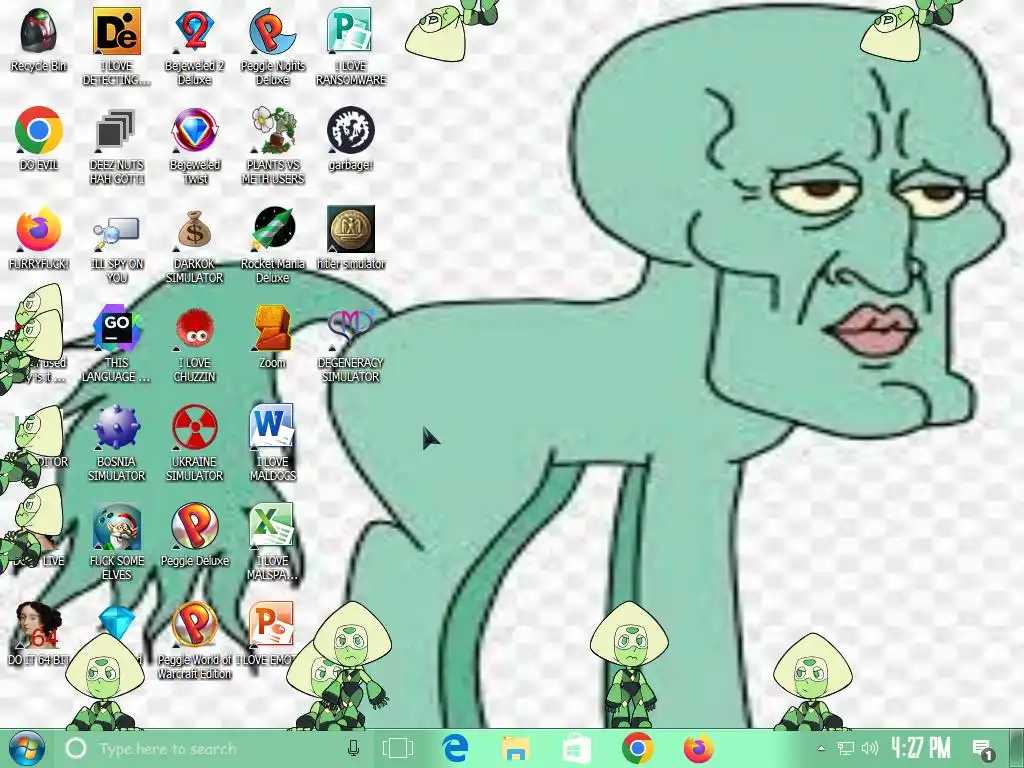Open Microsoft Edge from the taskbar
The image size is (1024, 768).
[x=455, y=748]
